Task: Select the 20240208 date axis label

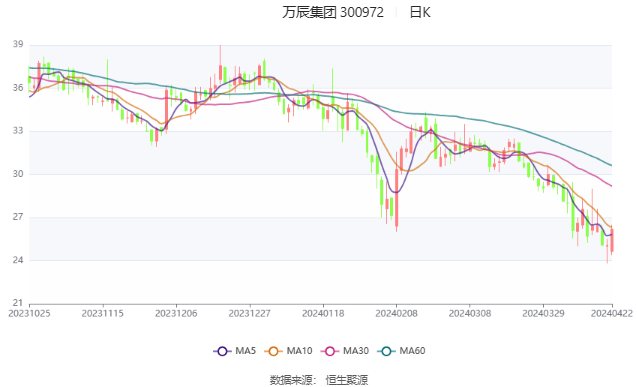Action: pos(396,313)
